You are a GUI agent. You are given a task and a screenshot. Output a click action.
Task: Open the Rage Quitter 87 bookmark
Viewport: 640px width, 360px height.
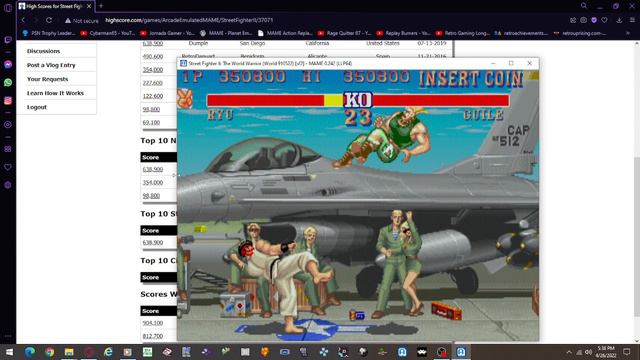coord(344,33)
